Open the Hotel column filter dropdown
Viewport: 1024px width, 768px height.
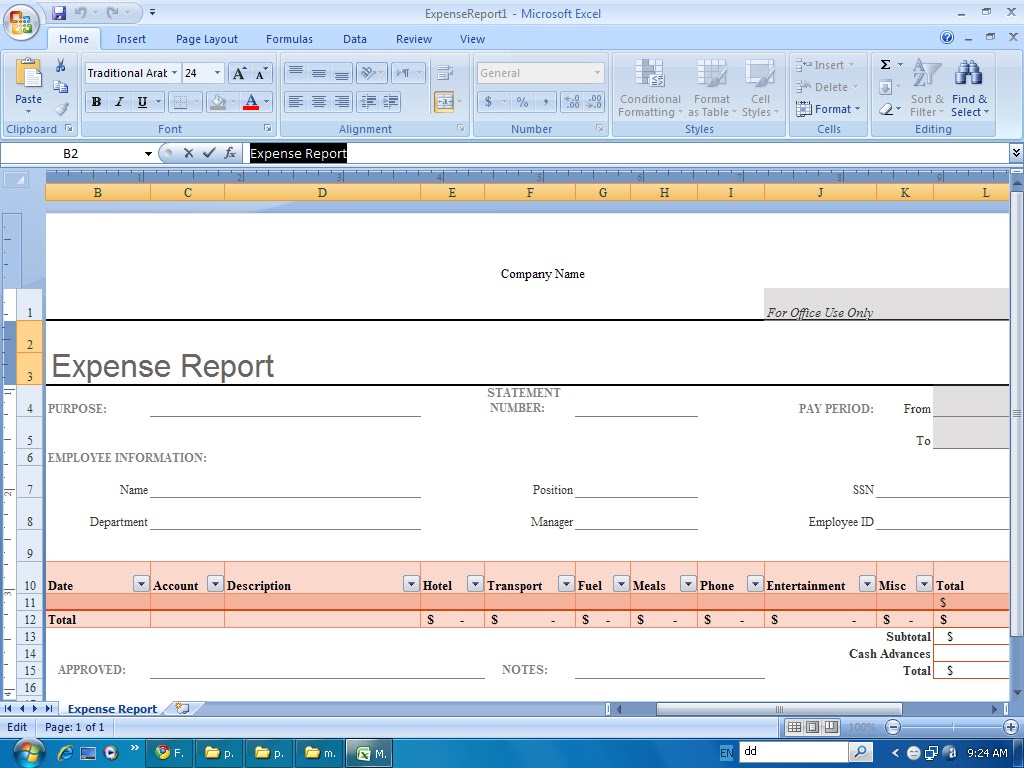[475, 584]
